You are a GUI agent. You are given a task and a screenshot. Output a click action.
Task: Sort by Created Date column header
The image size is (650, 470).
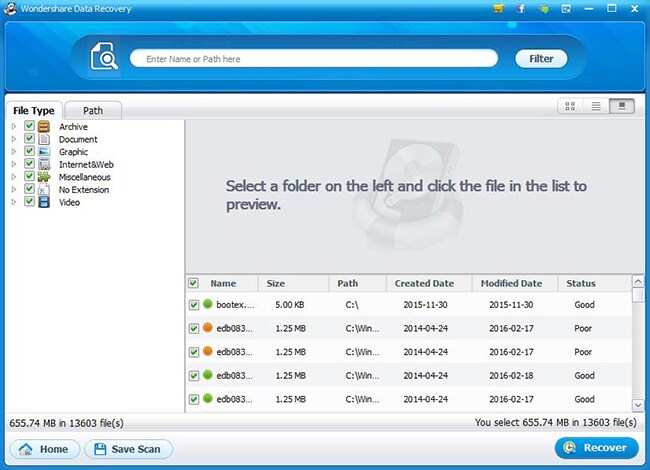pos(429,283)
